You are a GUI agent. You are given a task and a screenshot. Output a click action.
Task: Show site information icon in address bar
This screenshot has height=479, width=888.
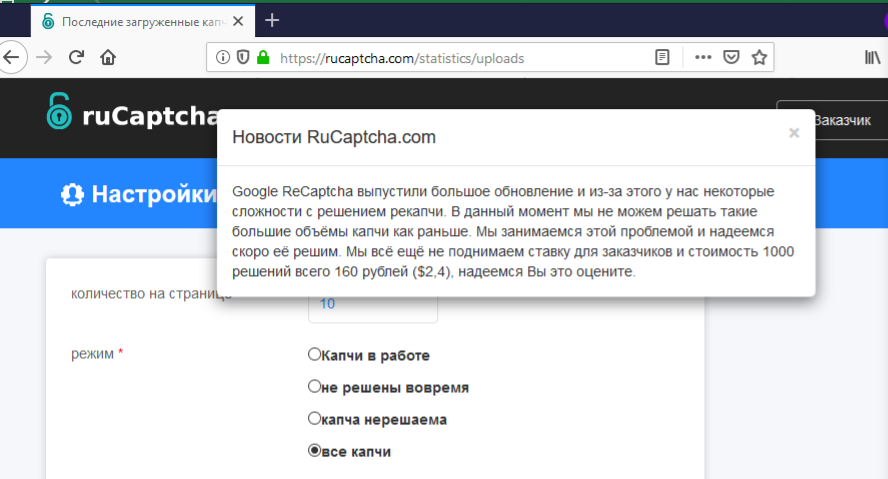pyautogui.click(x=223, y=57)
